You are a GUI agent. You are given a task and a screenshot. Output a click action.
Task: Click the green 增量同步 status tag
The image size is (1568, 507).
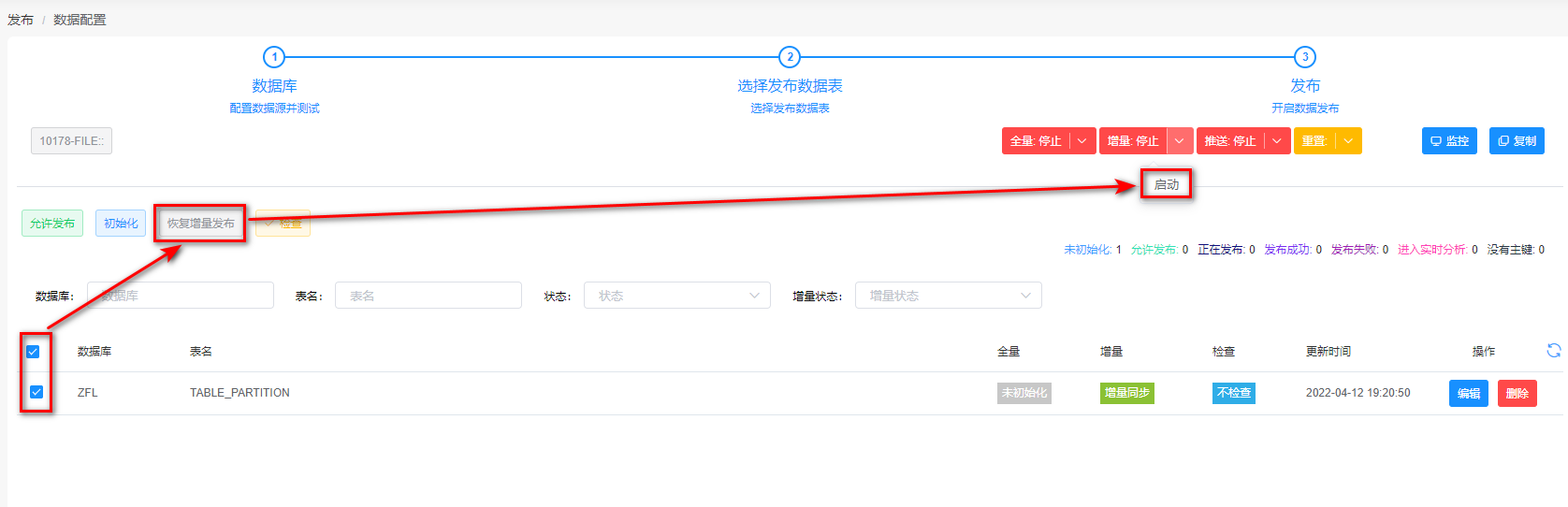tap(1126, 393)
